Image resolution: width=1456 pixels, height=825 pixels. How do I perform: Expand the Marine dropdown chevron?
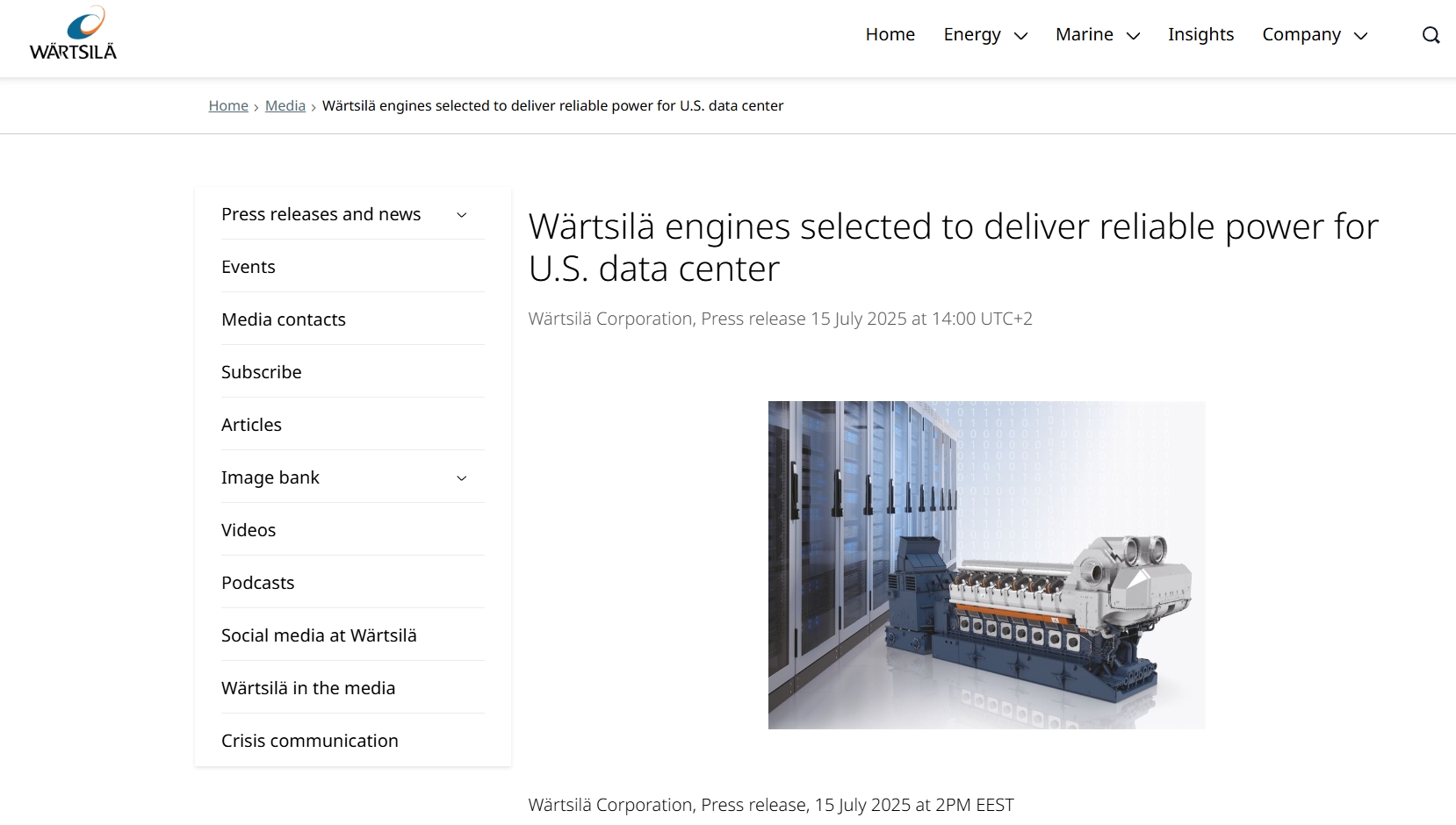1133,36
